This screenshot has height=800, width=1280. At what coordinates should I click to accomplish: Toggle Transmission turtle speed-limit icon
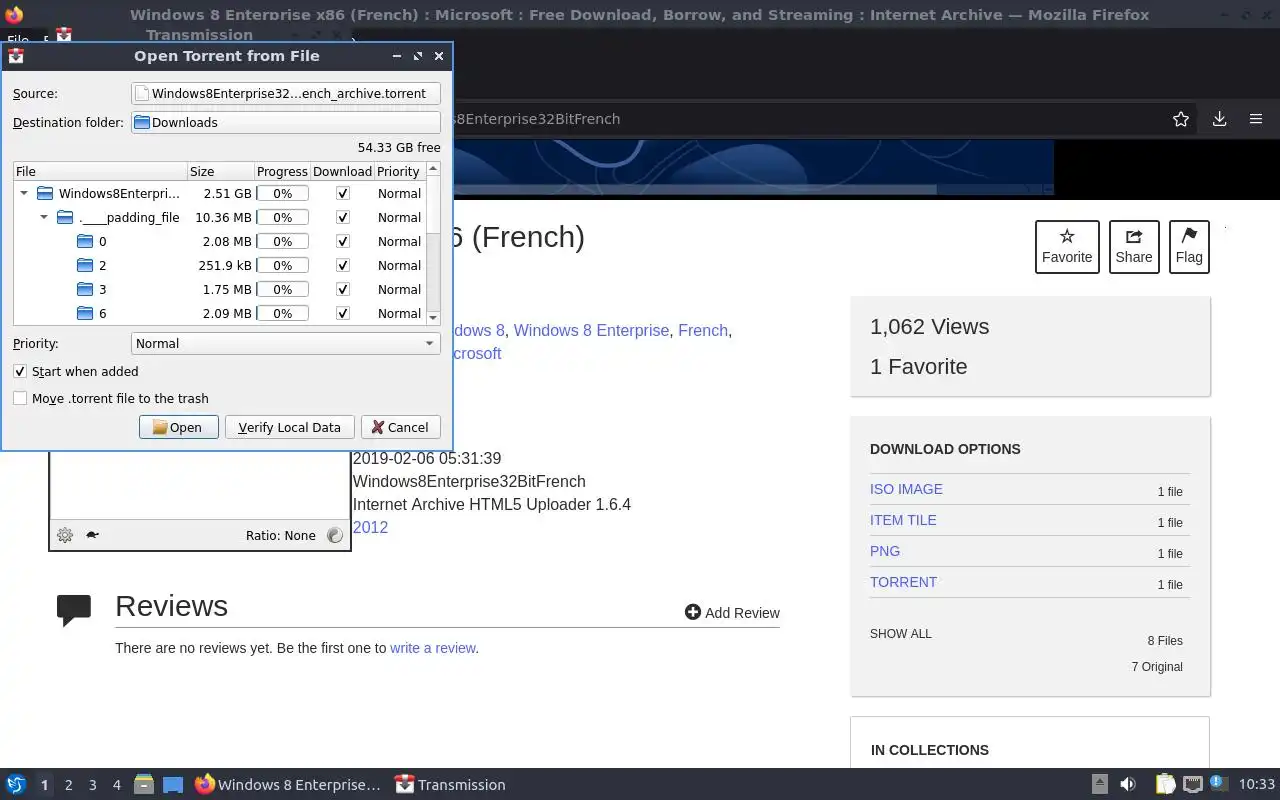pos(92,535)
